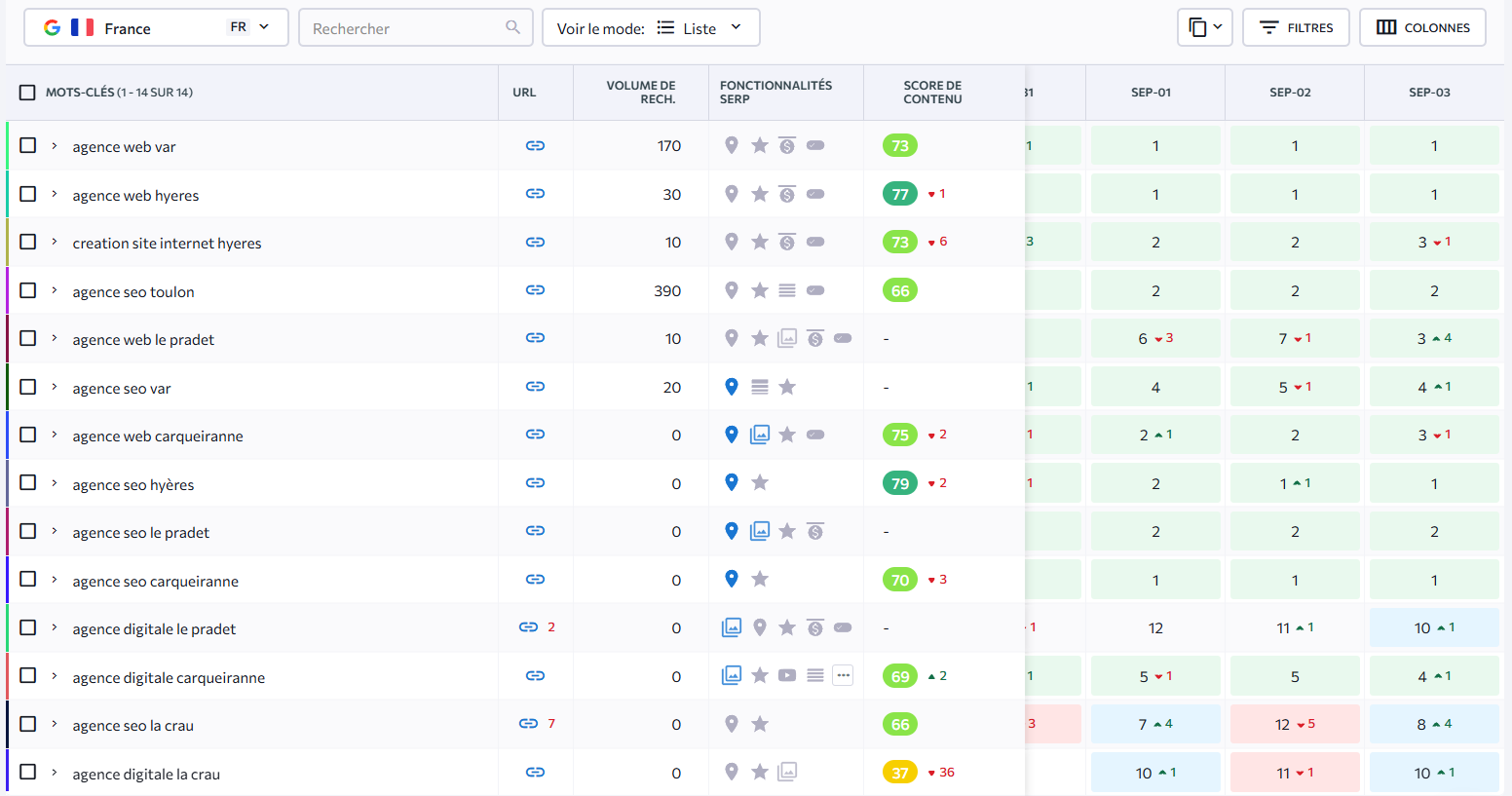Check the agence web le pradet checkbox
The image size is (1512, 796).
28,338
